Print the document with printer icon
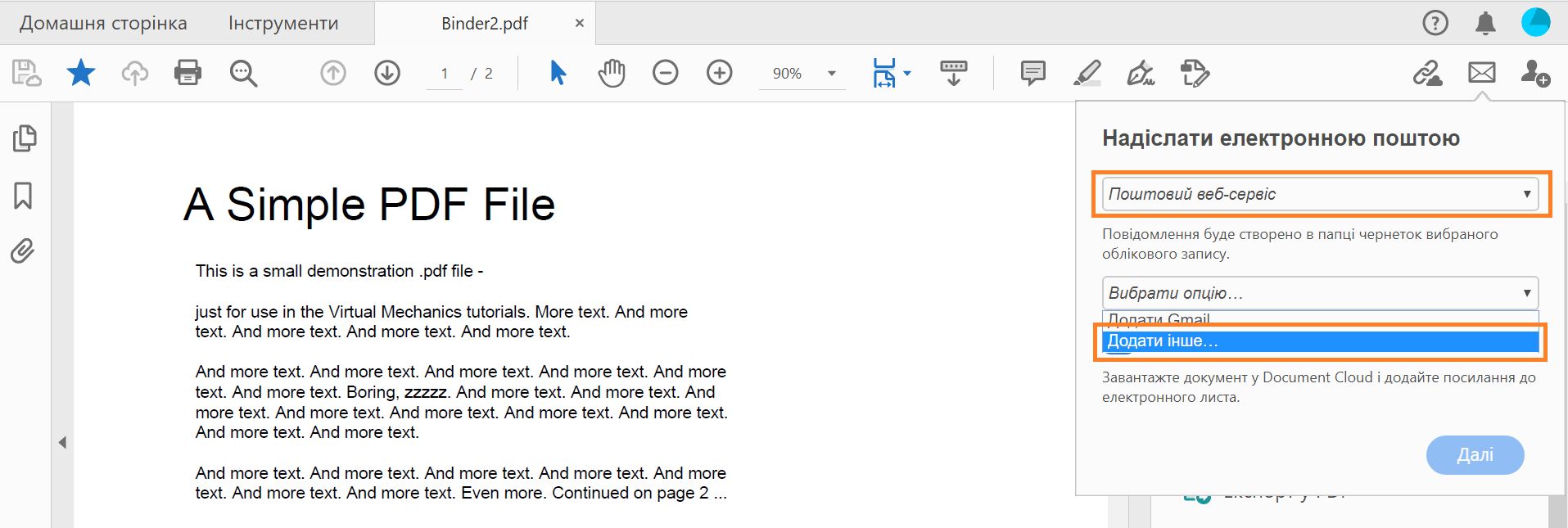 click(188, 73)
